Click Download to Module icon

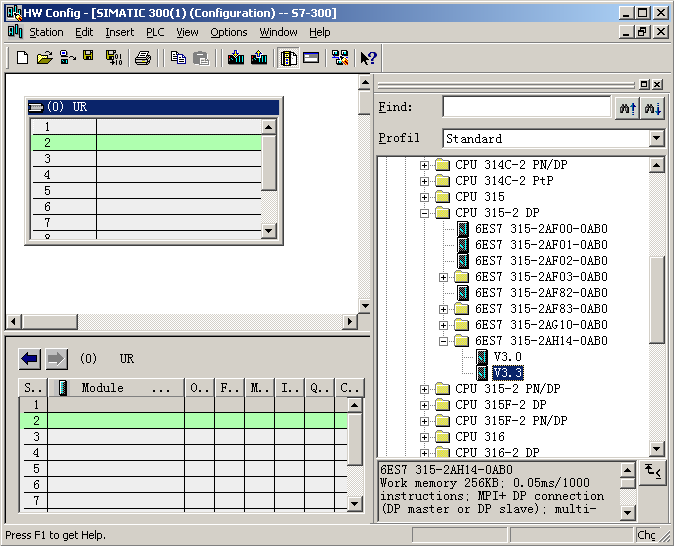236,58
